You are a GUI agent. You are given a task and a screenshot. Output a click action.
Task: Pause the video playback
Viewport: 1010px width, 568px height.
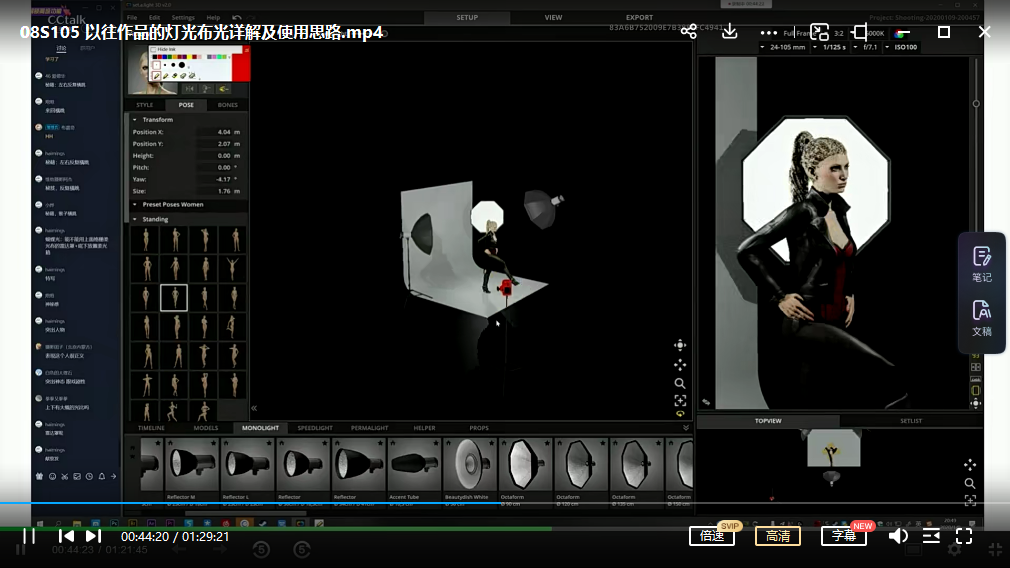(x=29, y=536)
